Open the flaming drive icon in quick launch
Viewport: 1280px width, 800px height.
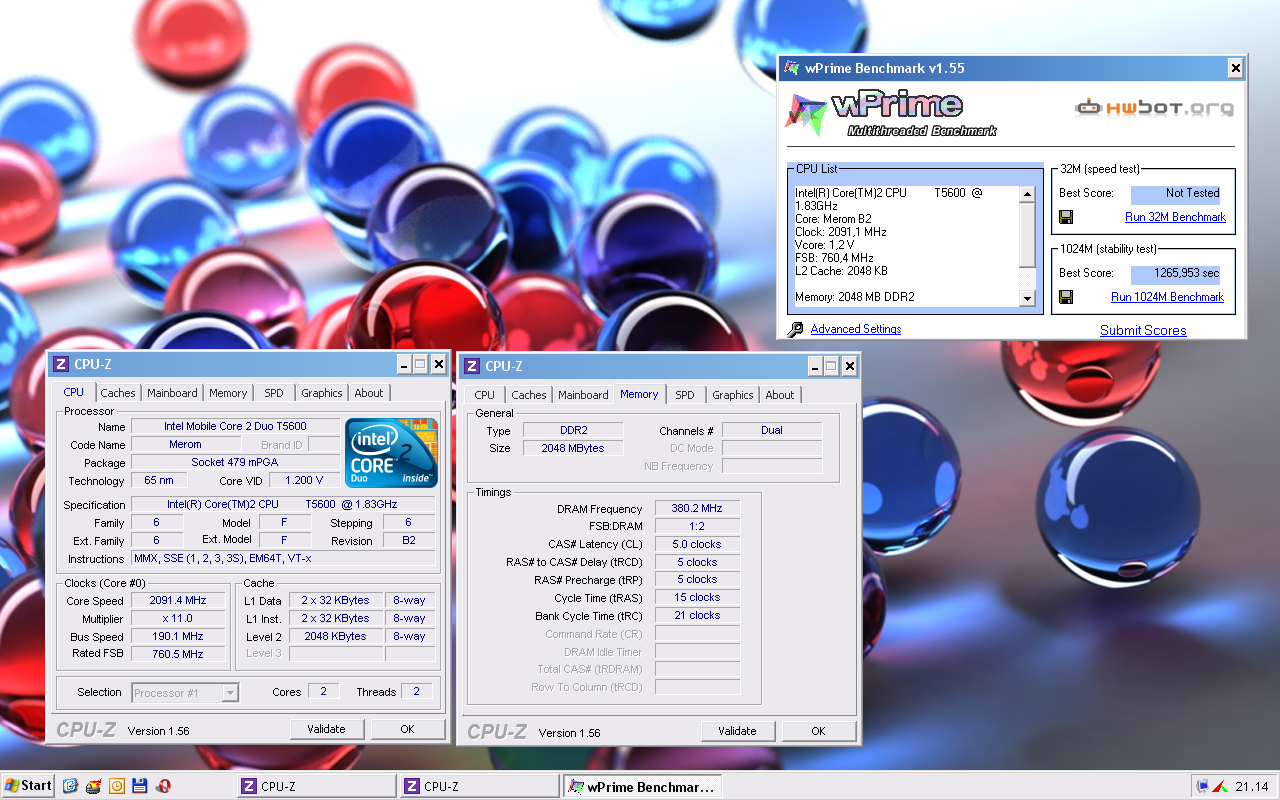(x=93, y=786)
